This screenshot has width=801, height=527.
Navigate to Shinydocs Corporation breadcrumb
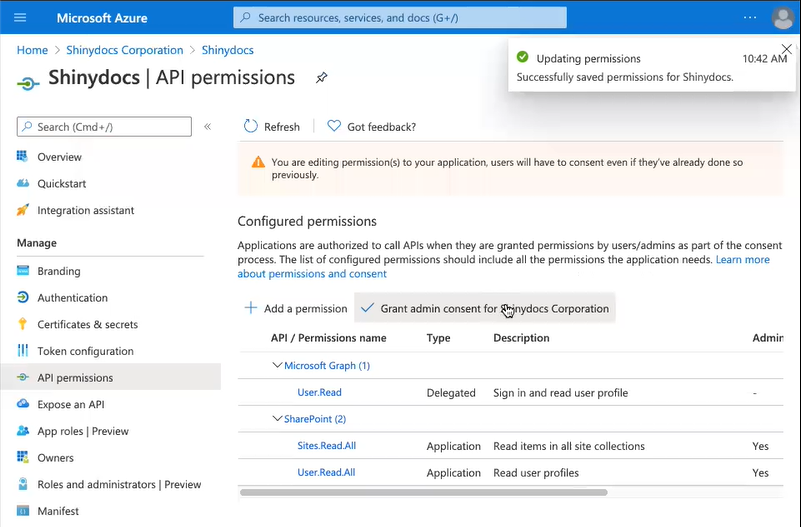[x=125, y=50]
